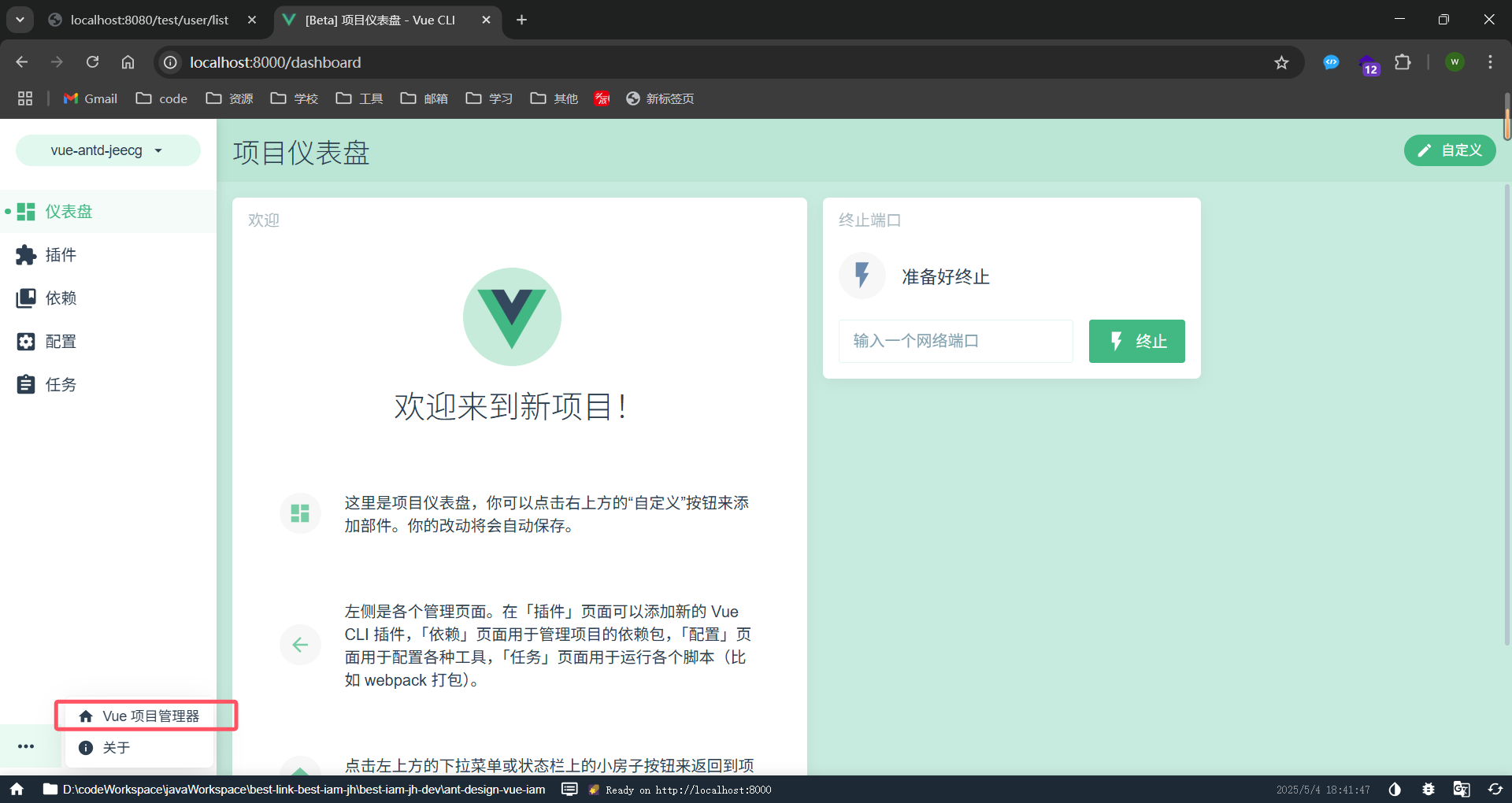The image size is (1512, 803).
Task: Focus the 输入一个网络端口 input field
Action: coord(955,341)
